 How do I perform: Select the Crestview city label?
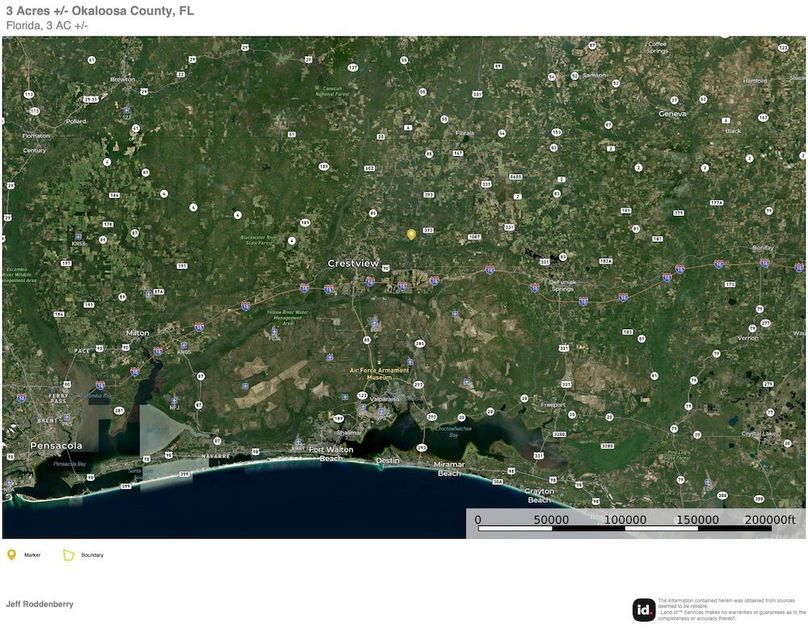tap(352, 262)
